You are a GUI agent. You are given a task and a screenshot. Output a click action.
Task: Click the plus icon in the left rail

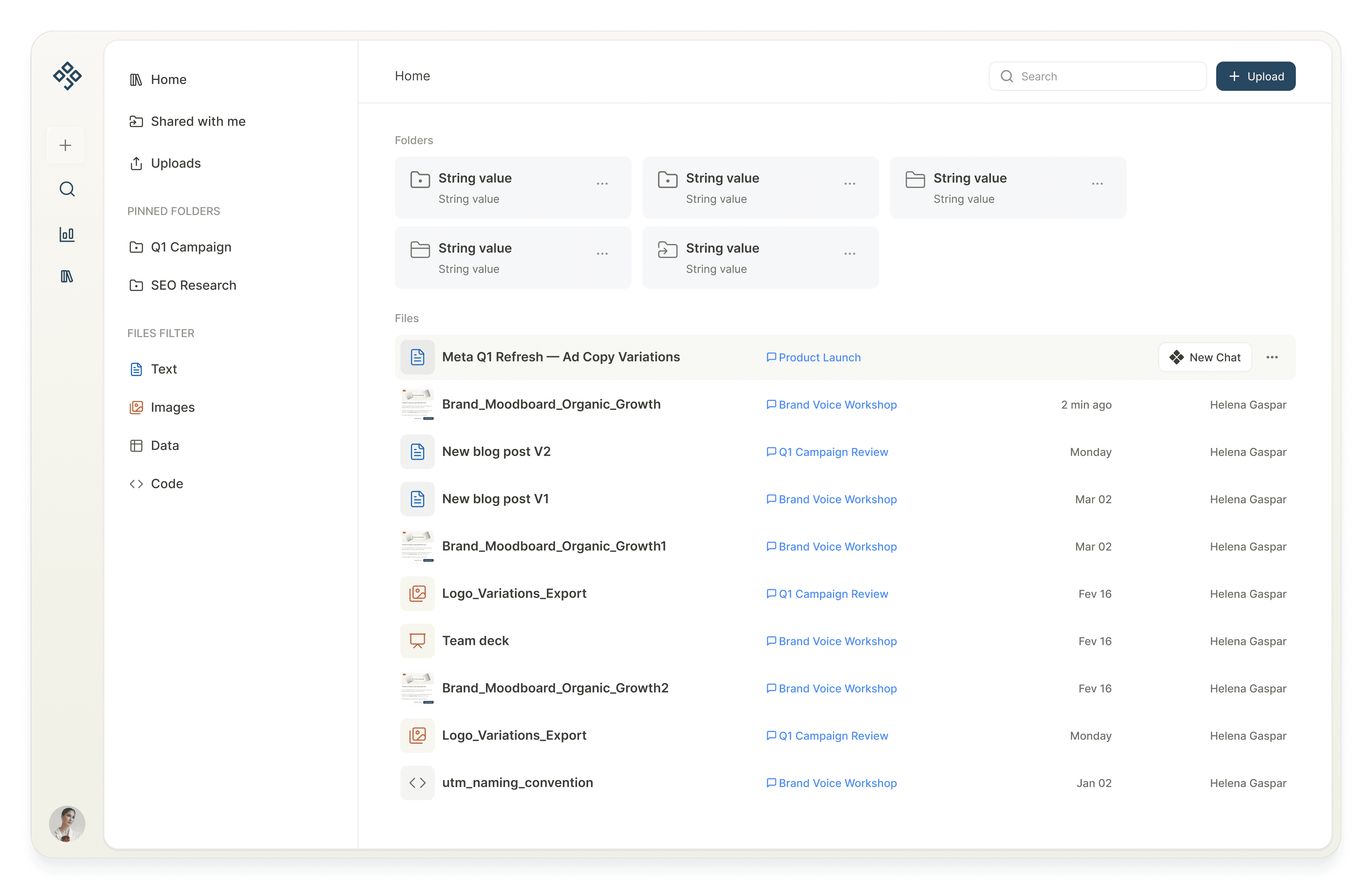[65, 145]
